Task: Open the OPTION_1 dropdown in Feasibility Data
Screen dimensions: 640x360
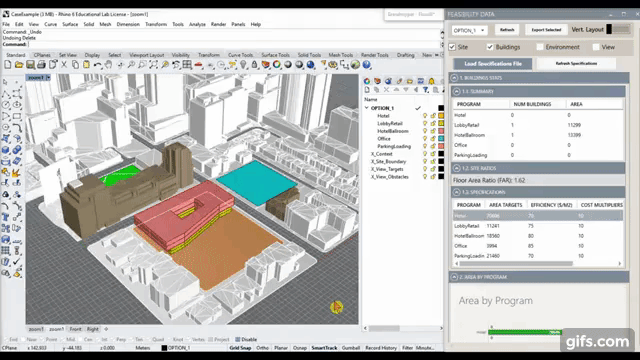Action: click(x=469, y=30)
